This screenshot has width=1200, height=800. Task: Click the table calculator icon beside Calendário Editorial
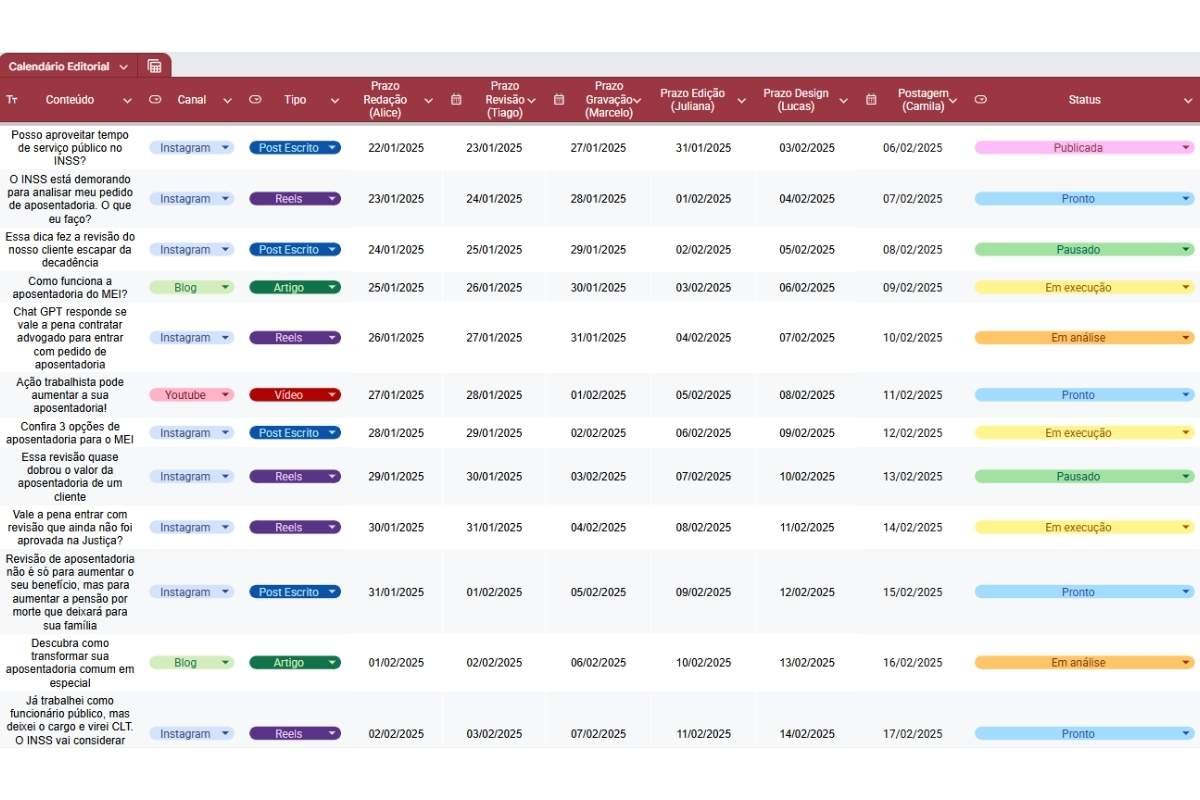click(154, 66)
